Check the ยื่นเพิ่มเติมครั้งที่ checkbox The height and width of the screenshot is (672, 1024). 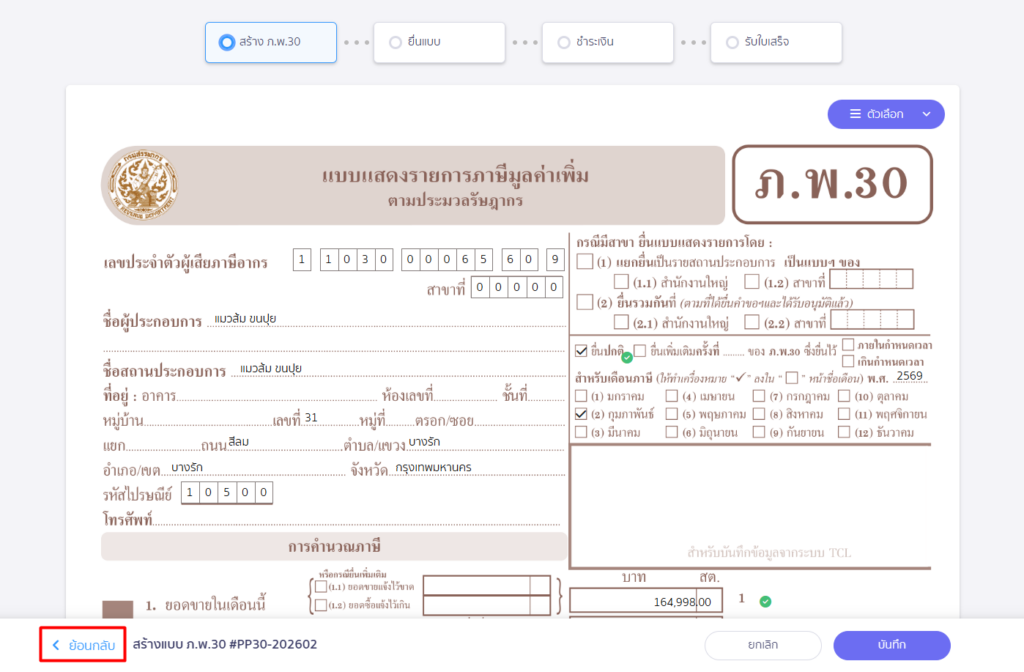coord(640,350)
